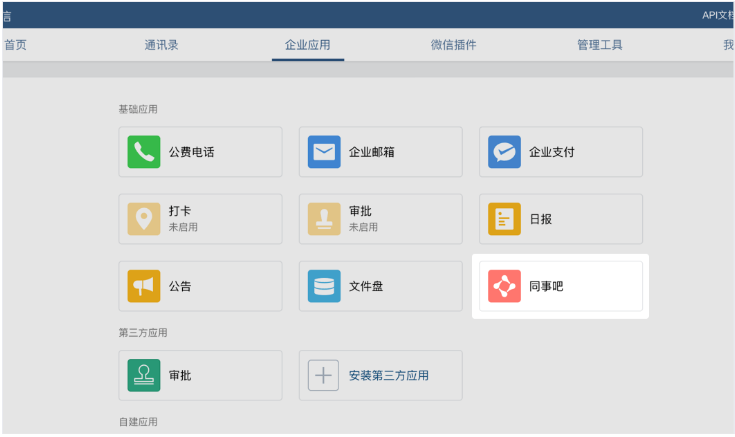Click the 公告 megaphone icon
Image resolution: width=735 pixels, height=437 pixels.
[x=144, y=286]
